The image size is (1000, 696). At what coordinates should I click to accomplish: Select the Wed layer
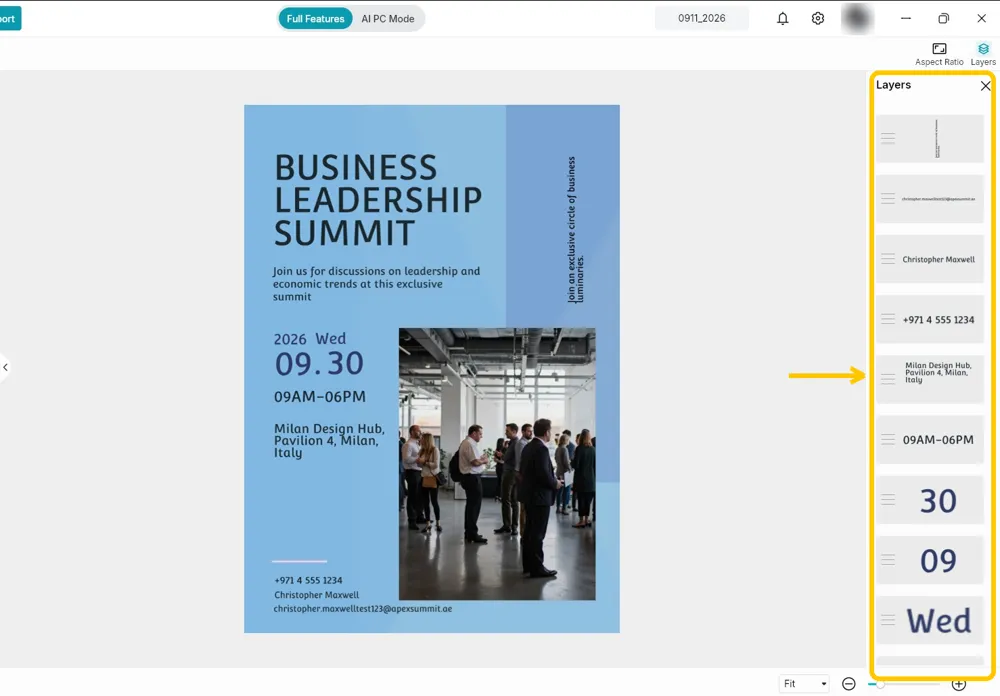pyautogui.click(x=929, y=620)
